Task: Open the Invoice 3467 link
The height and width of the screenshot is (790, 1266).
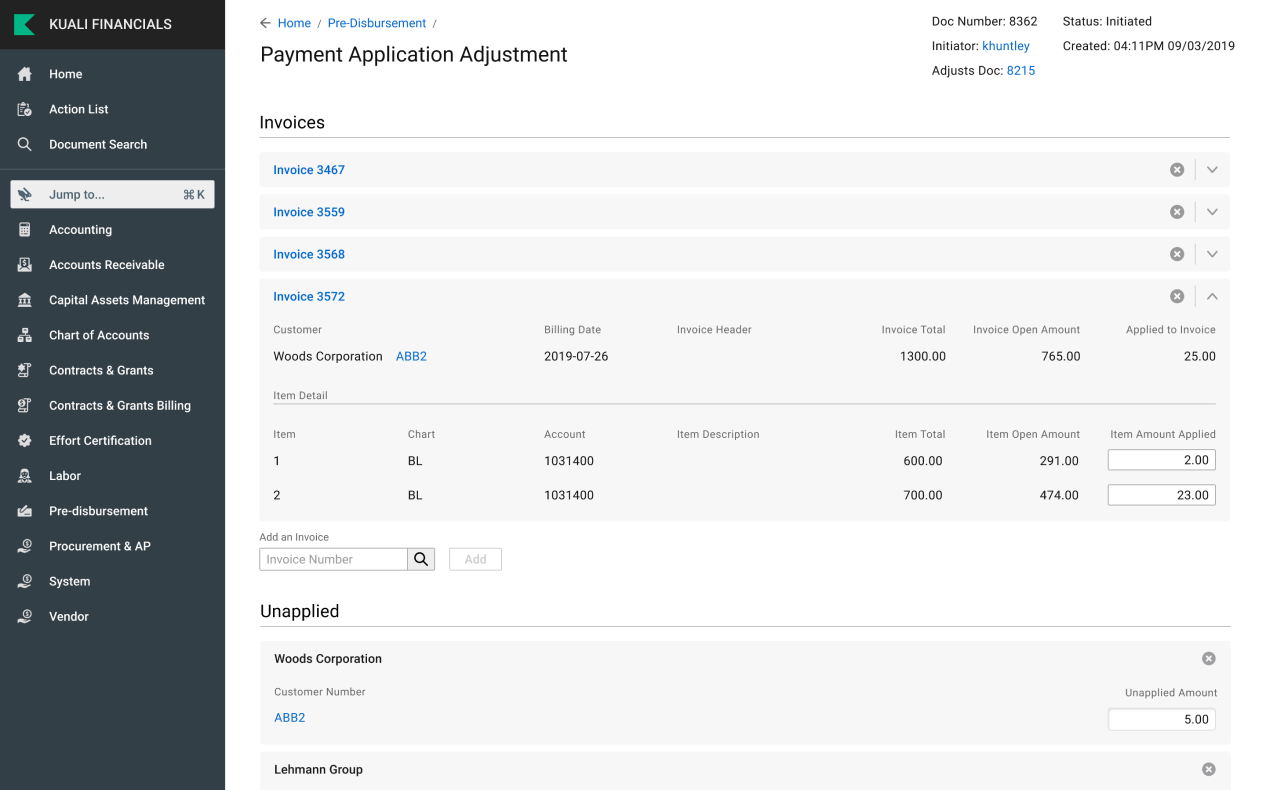Action: click(x=309, y=170)
